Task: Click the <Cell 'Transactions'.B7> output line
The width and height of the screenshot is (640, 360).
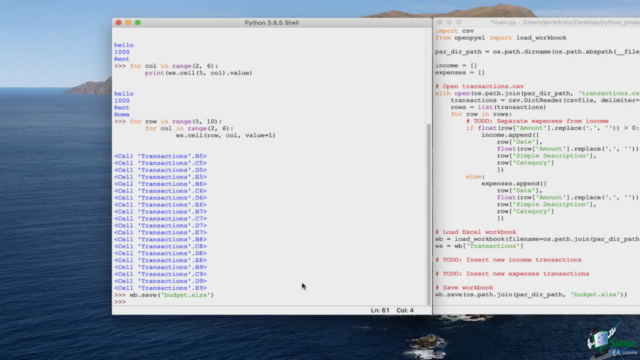Action: tap(160, 211)
